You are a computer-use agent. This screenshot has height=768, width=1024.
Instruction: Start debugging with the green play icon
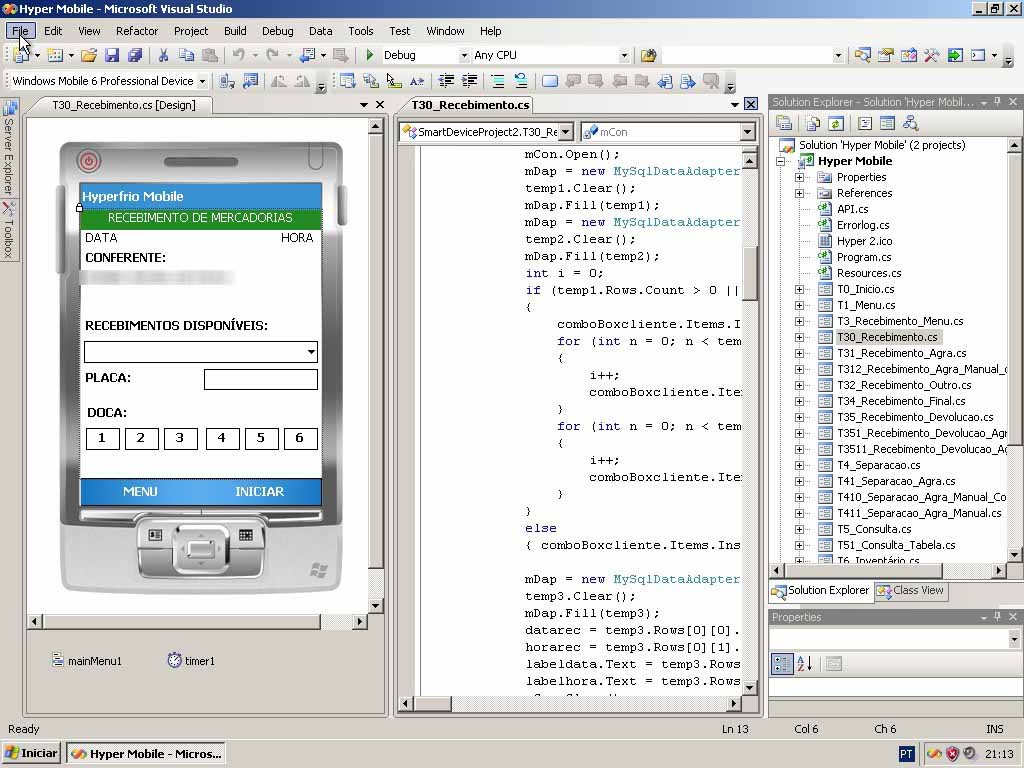point(370,56)
